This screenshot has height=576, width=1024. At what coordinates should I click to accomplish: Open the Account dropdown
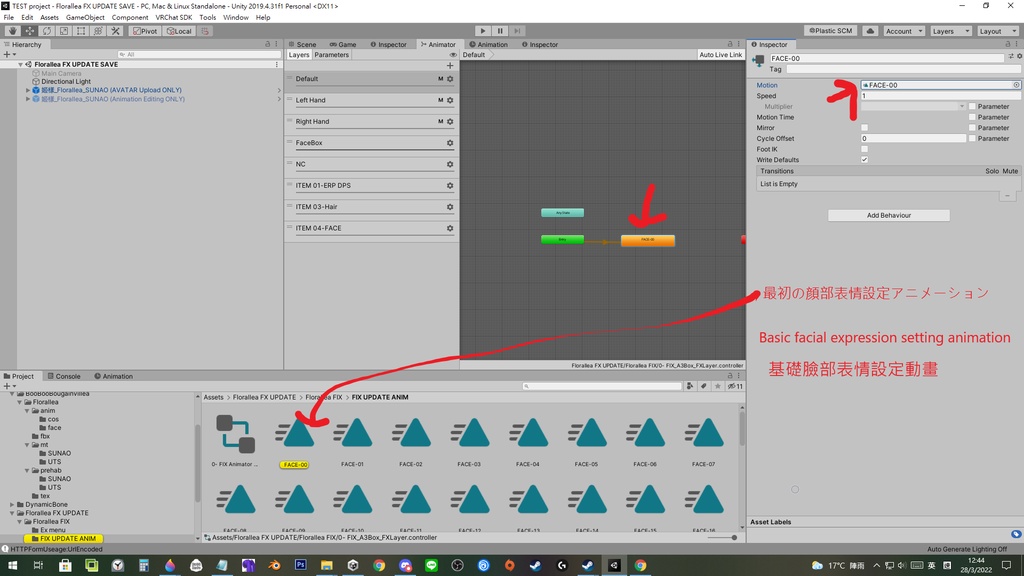tap(904, 31)
